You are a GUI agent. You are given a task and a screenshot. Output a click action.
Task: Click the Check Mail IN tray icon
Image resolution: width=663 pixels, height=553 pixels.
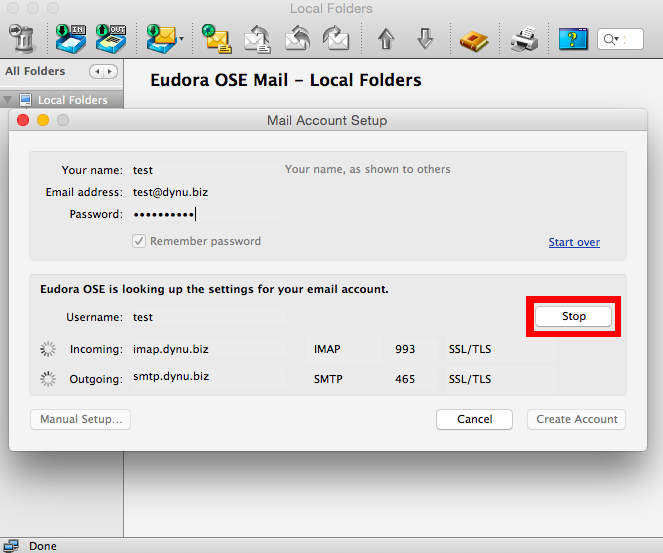click(x=71, y=38)
